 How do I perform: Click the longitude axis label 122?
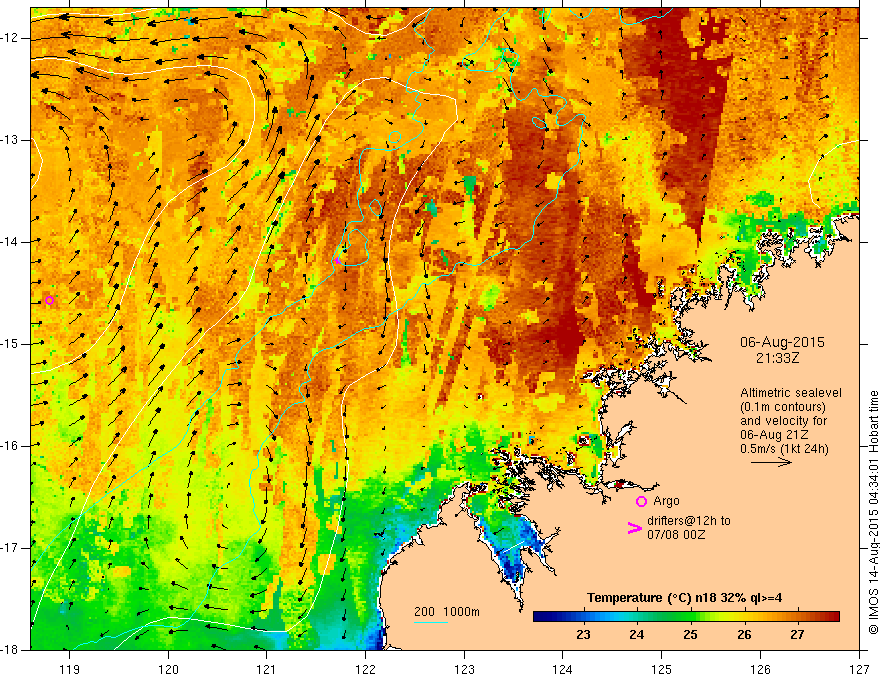[x=365, y=669]
